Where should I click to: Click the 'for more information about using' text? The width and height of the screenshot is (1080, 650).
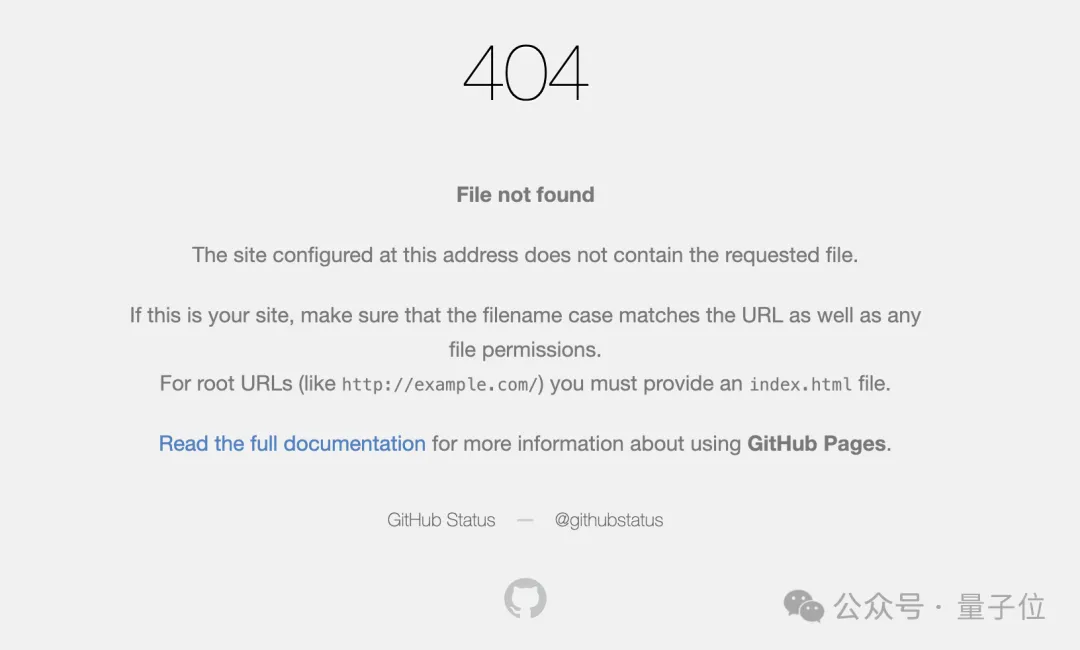[586, 444]
